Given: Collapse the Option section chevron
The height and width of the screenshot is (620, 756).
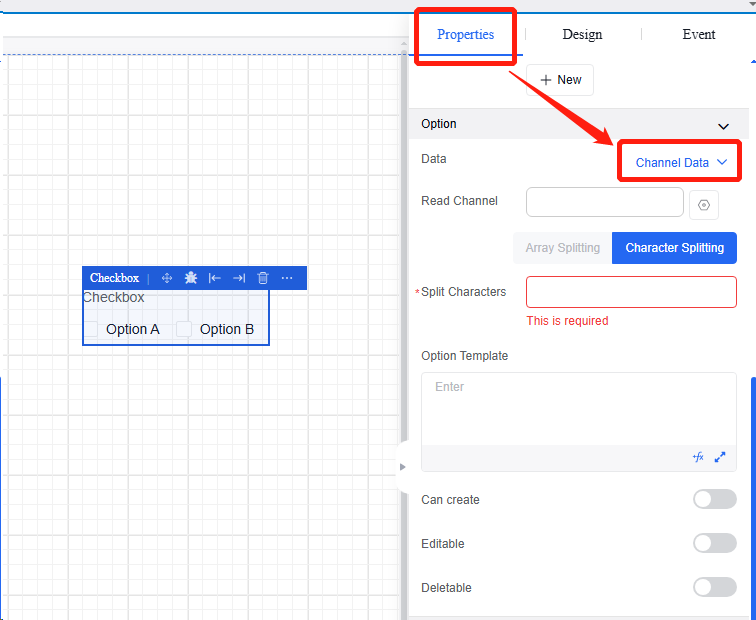Looking at the screenshot, I should click(723, 126).
